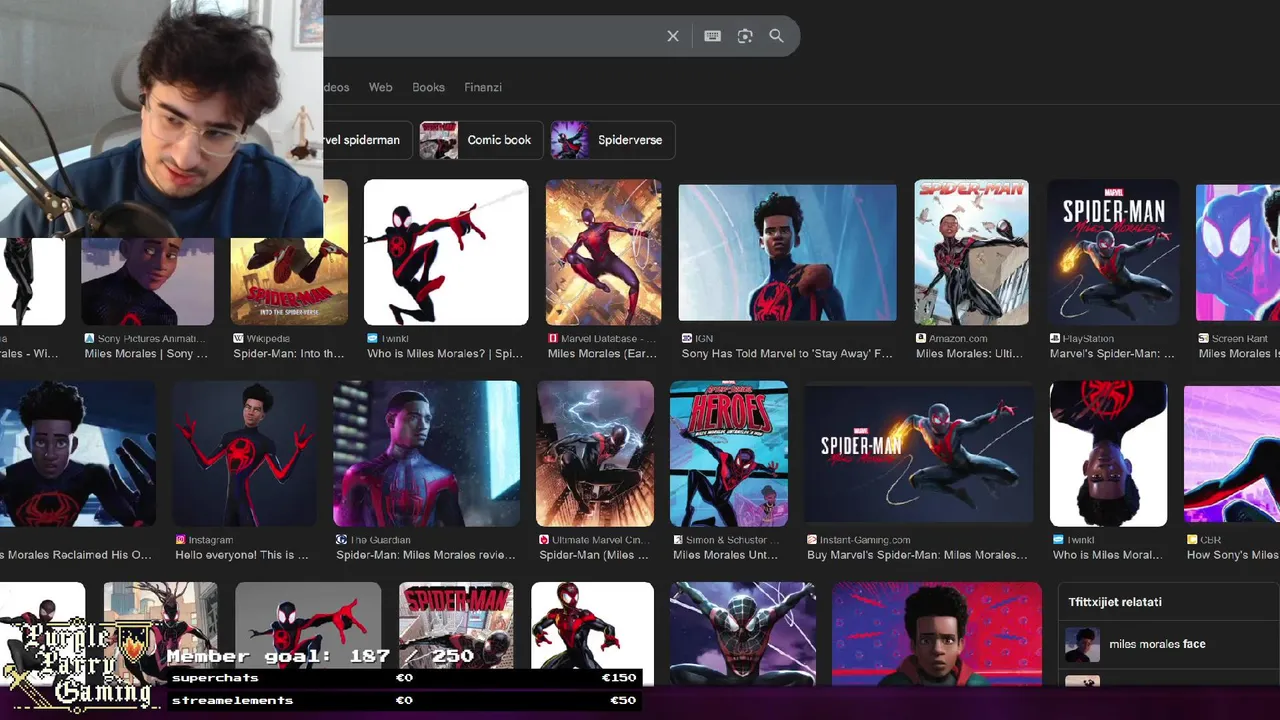1280x720 pixels.
Task: Open the Instant-Gaming Spider-Man game banner image
Action: click(919, 453)
